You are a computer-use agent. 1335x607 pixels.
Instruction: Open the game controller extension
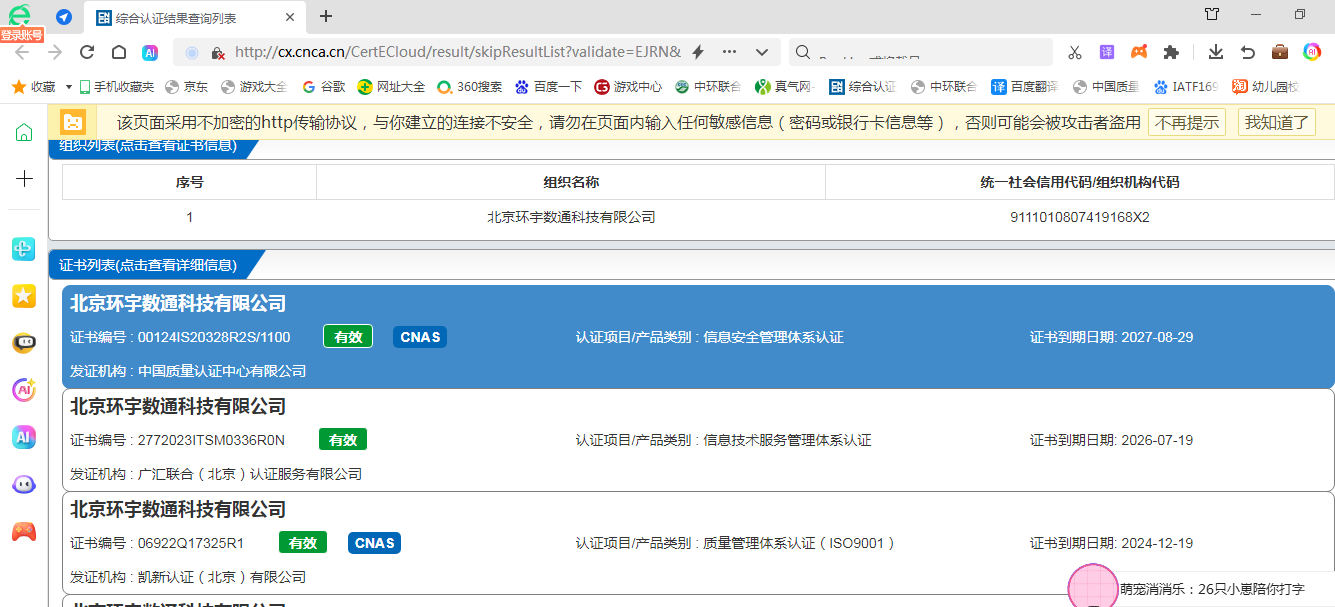[1139, 52]
